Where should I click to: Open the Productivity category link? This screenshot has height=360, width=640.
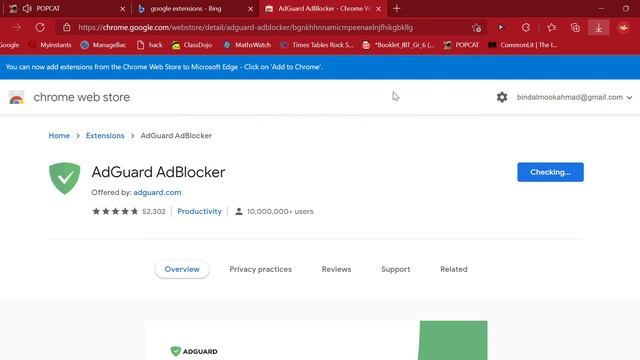pos(199,211)
